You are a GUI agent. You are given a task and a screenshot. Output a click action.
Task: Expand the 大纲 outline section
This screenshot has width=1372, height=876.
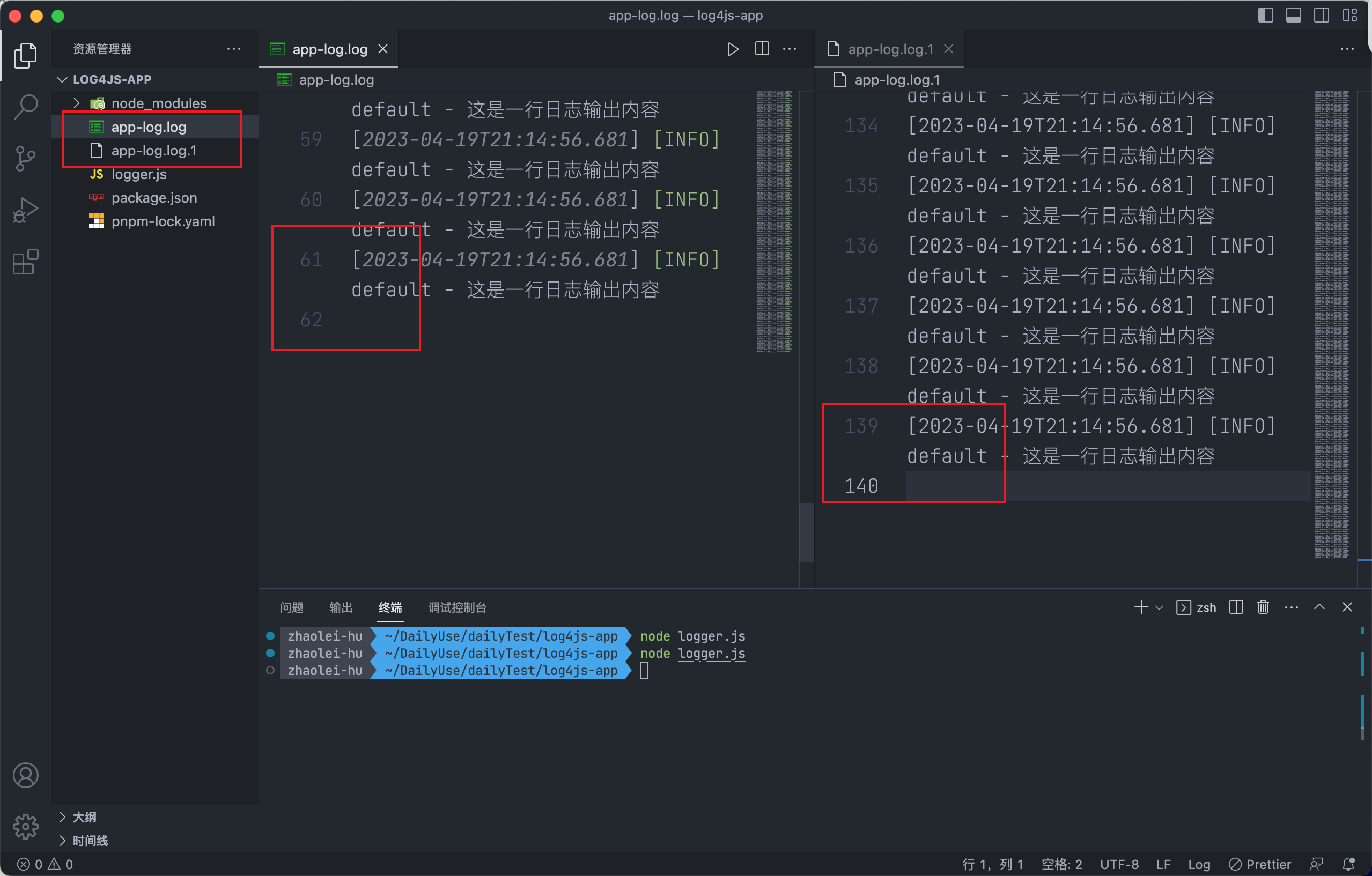(x=84, y=817)
